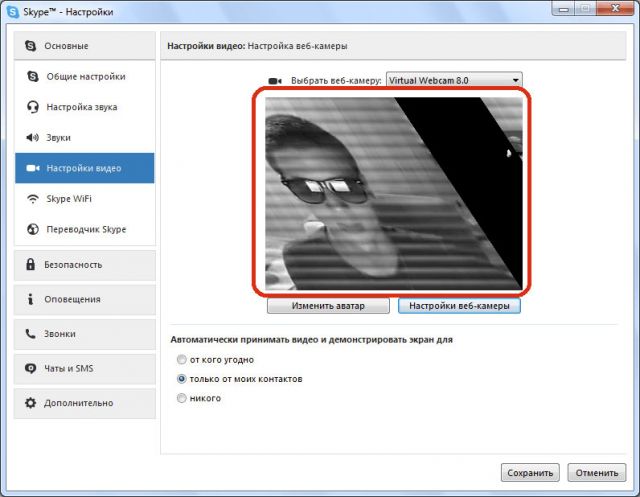Click the chat bubble icon for Чаты и SMS
The height and width of the screenshot is (497, 640).
point(31,368)
